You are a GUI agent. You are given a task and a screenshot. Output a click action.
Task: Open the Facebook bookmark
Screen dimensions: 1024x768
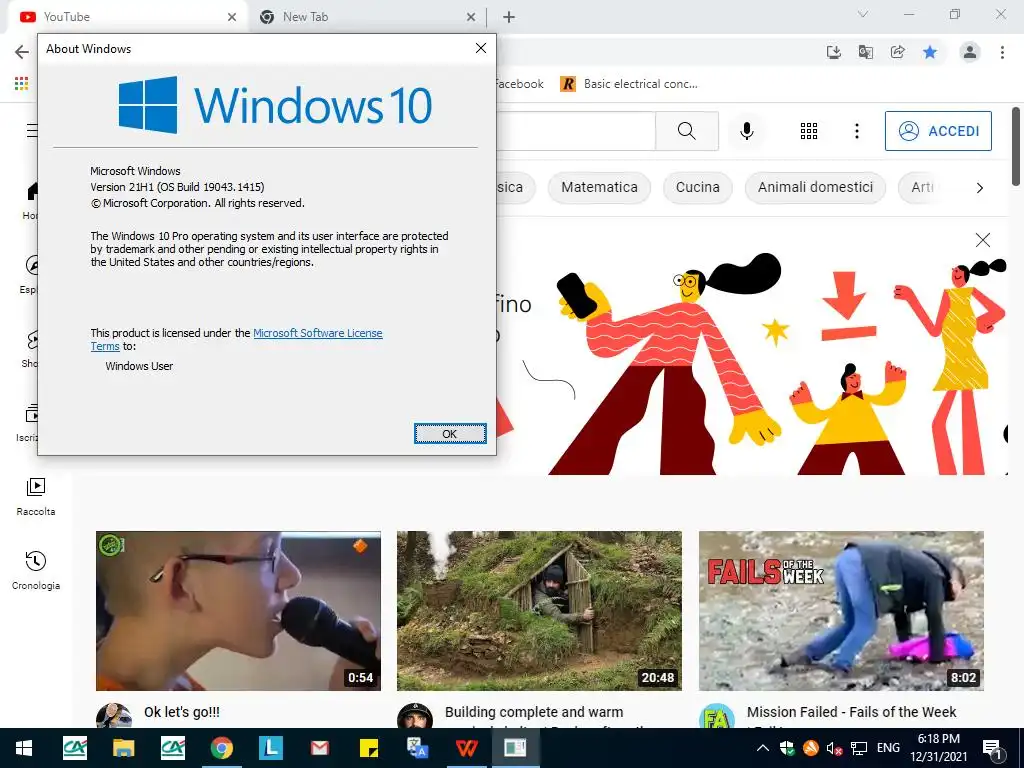pyautogui.click(x=519, y=84)
